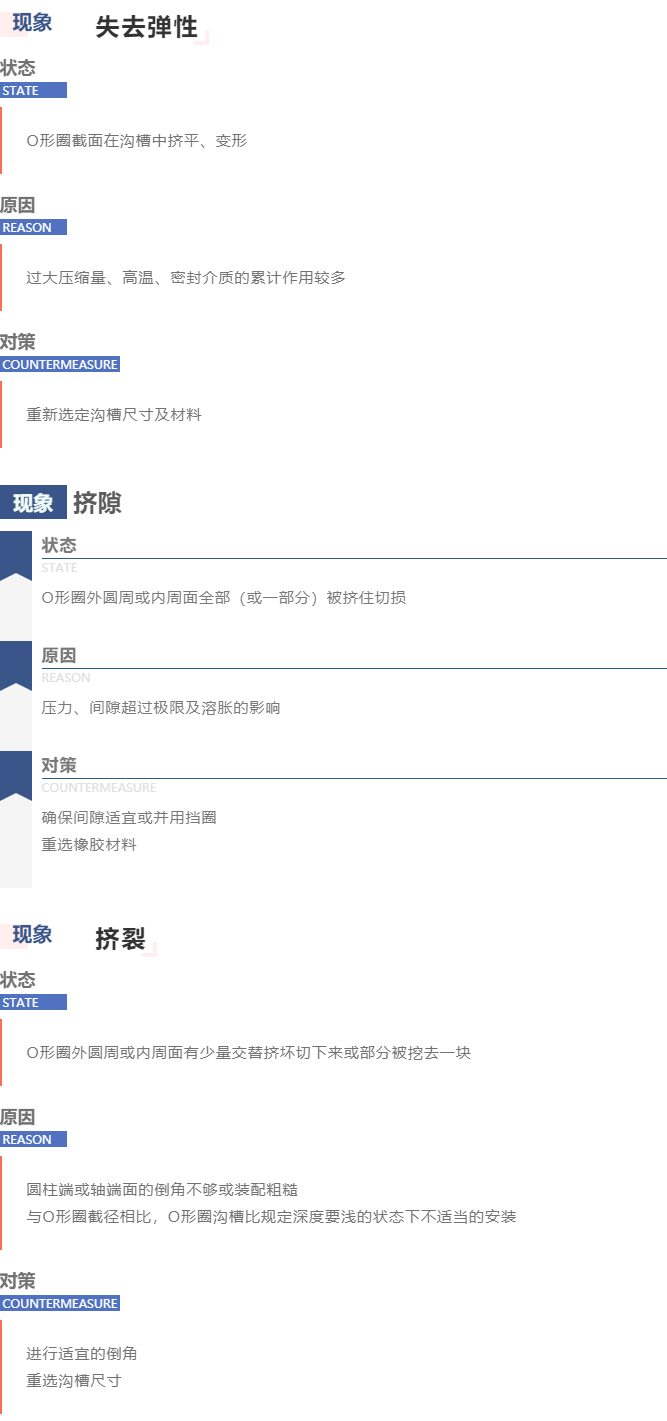Click the STATE badge under 失去弹性
The width and height of the screenshot is (667, 1421).
point(33,90)
